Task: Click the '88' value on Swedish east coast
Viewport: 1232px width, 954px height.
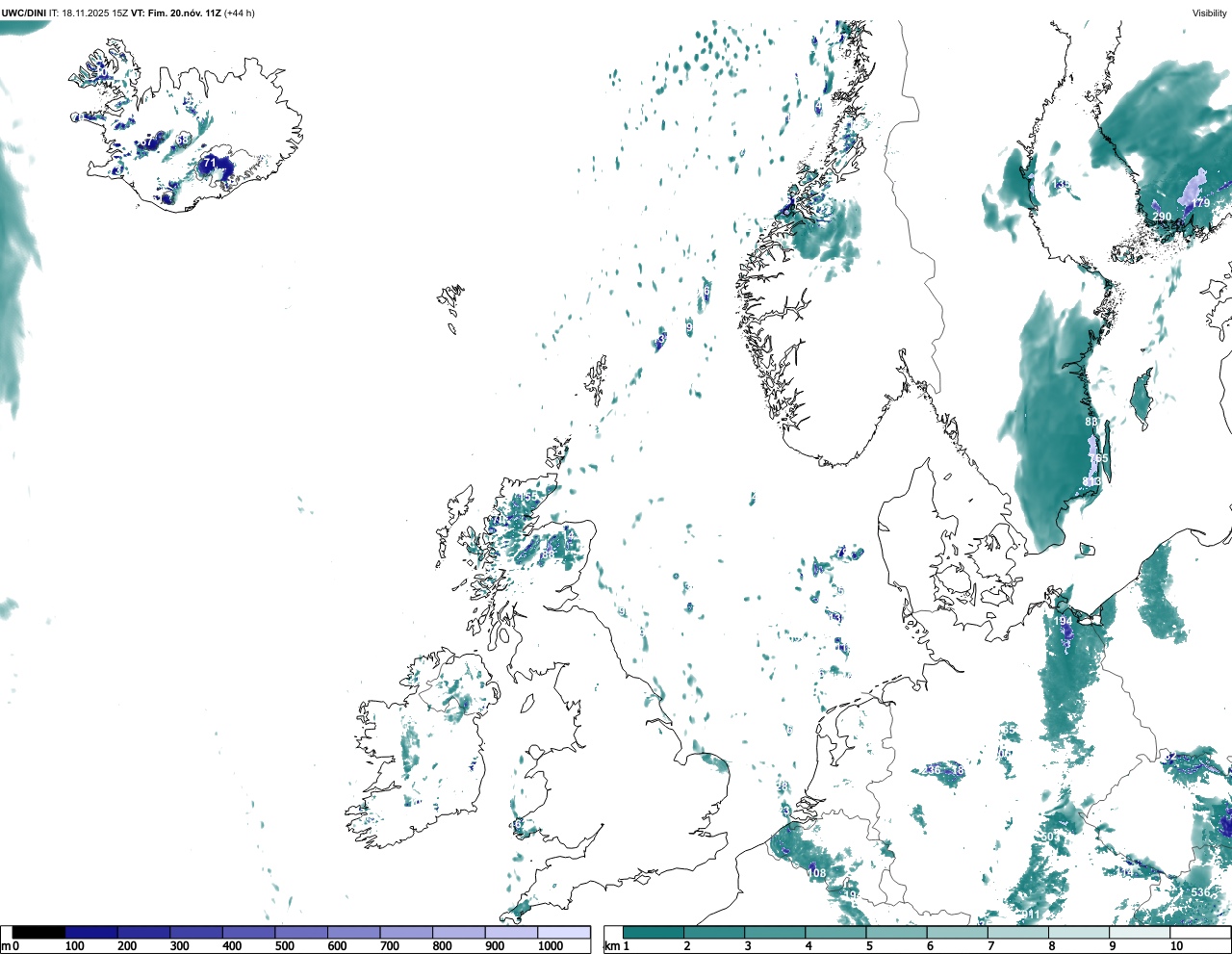Action: pyautogui.click(x=1091, y=422)
